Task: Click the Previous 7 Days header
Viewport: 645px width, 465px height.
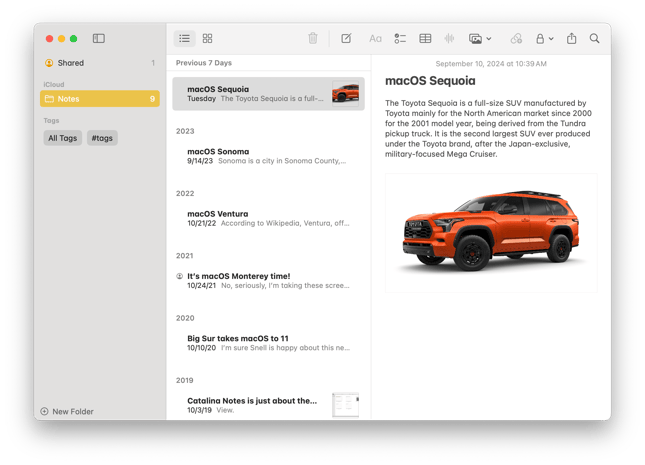Action: click(x=204, y=63)
